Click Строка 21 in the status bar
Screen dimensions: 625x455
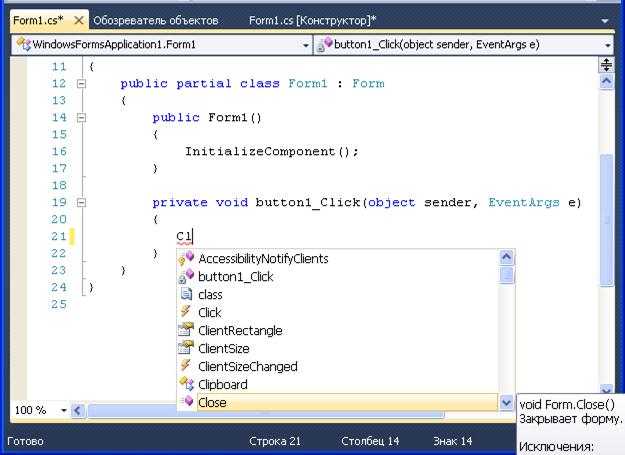(275, 441)
